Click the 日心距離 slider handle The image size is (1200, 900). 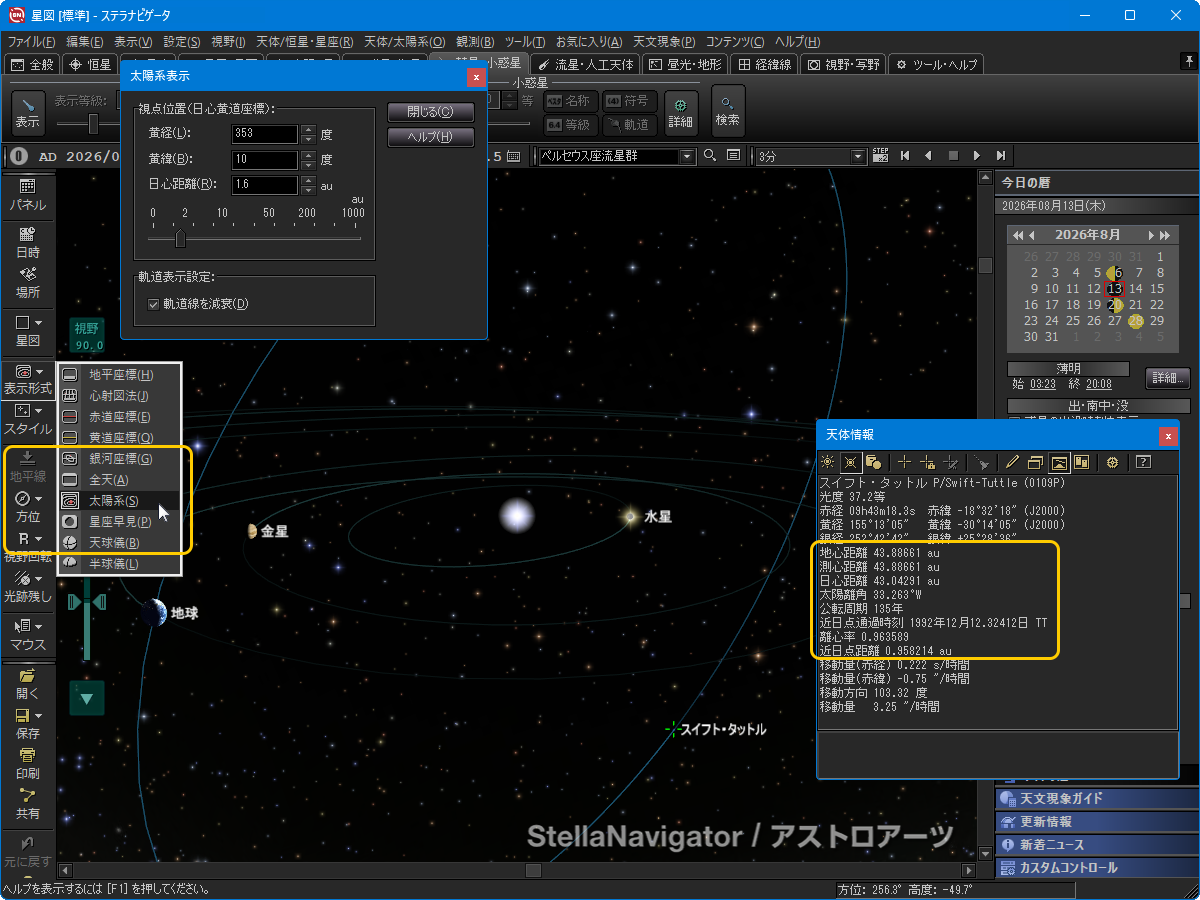[x=180, y=238]
